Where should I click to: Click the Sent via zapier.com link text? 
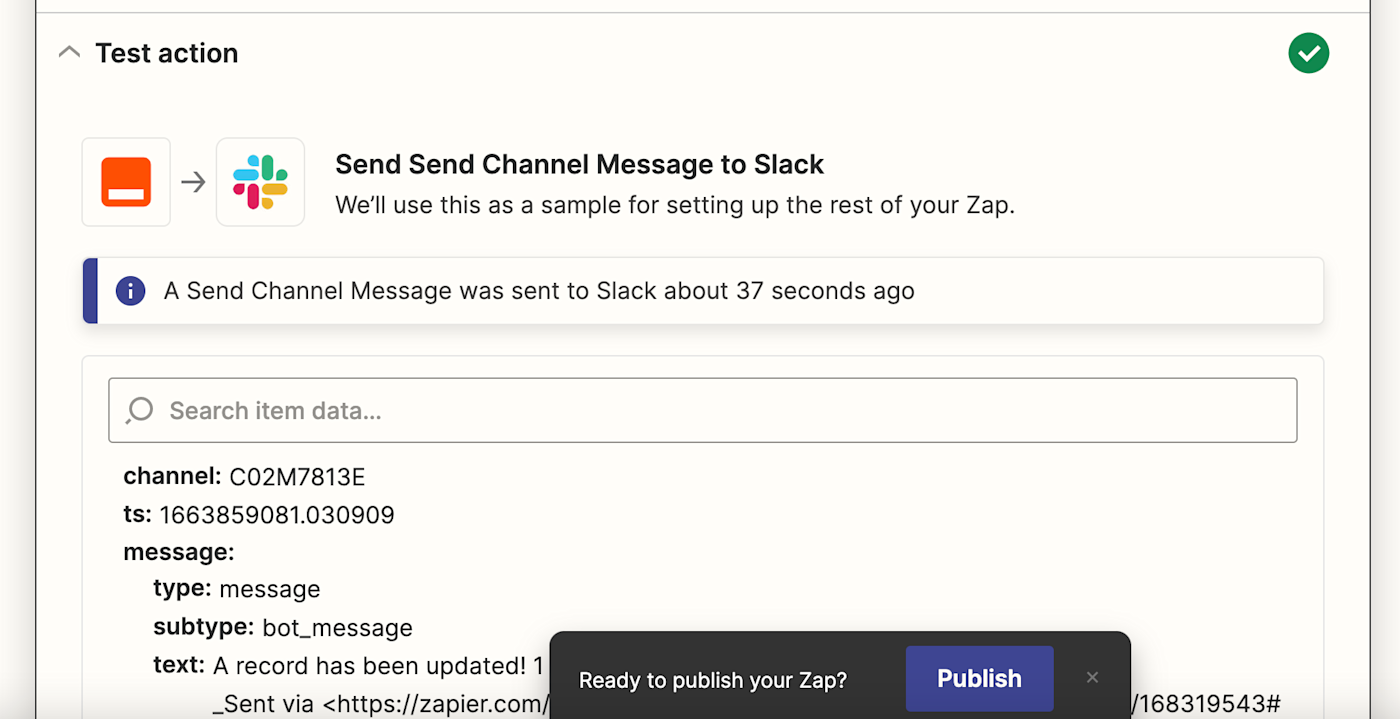pos(380,703)
